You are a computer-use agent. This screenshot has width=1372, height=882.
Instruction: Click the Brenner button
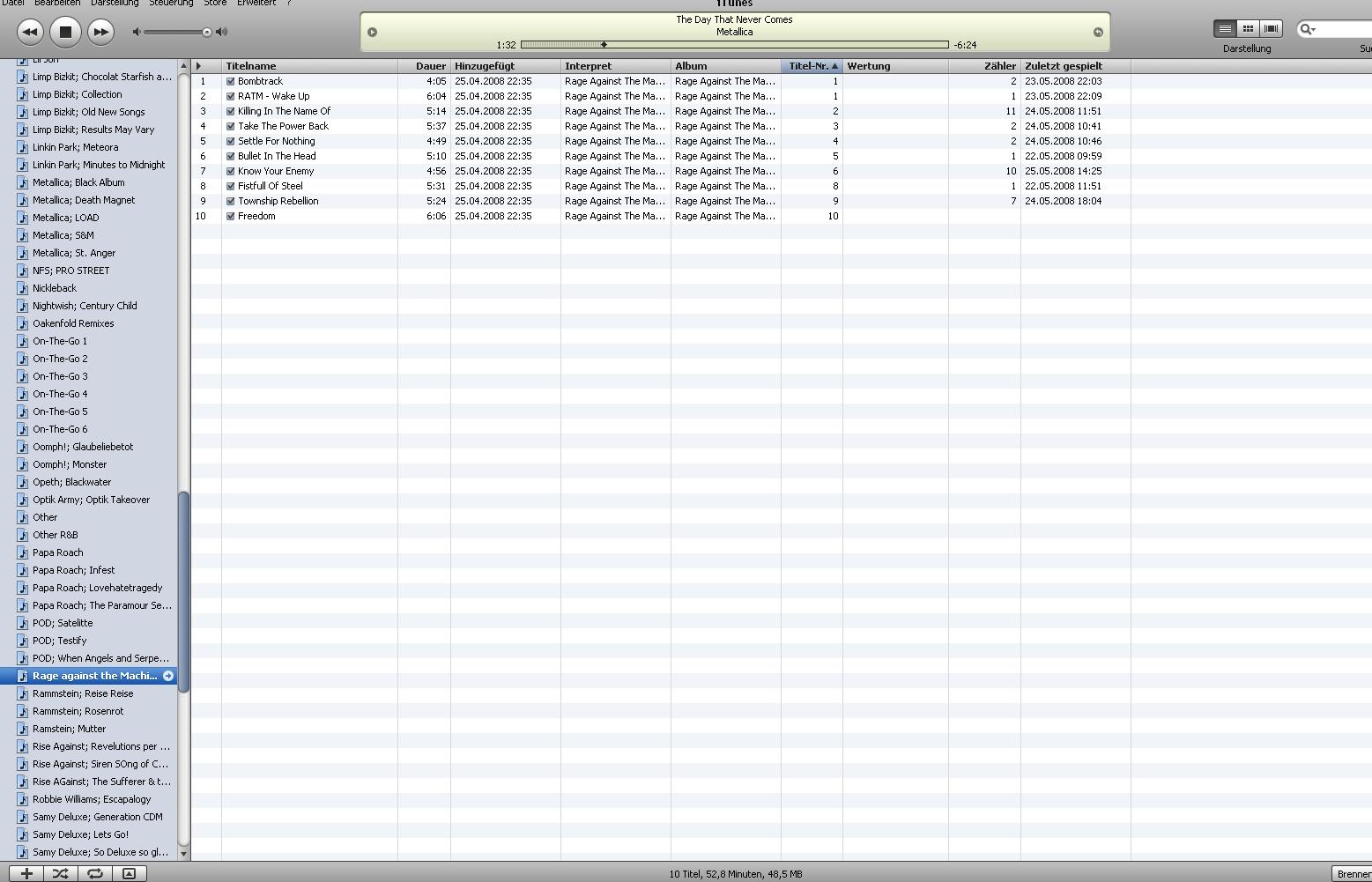pos(1352,874)
